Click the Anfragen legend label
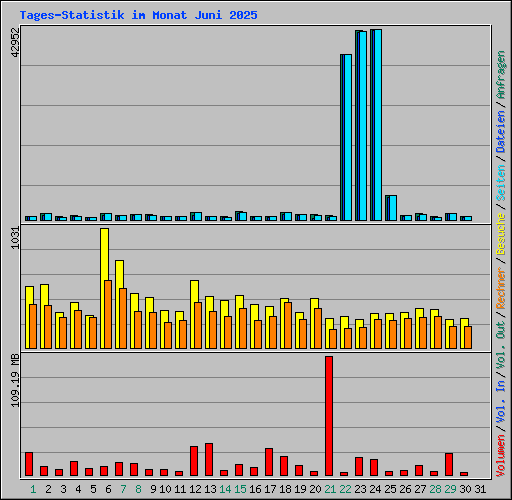 [x=501, y=74]
